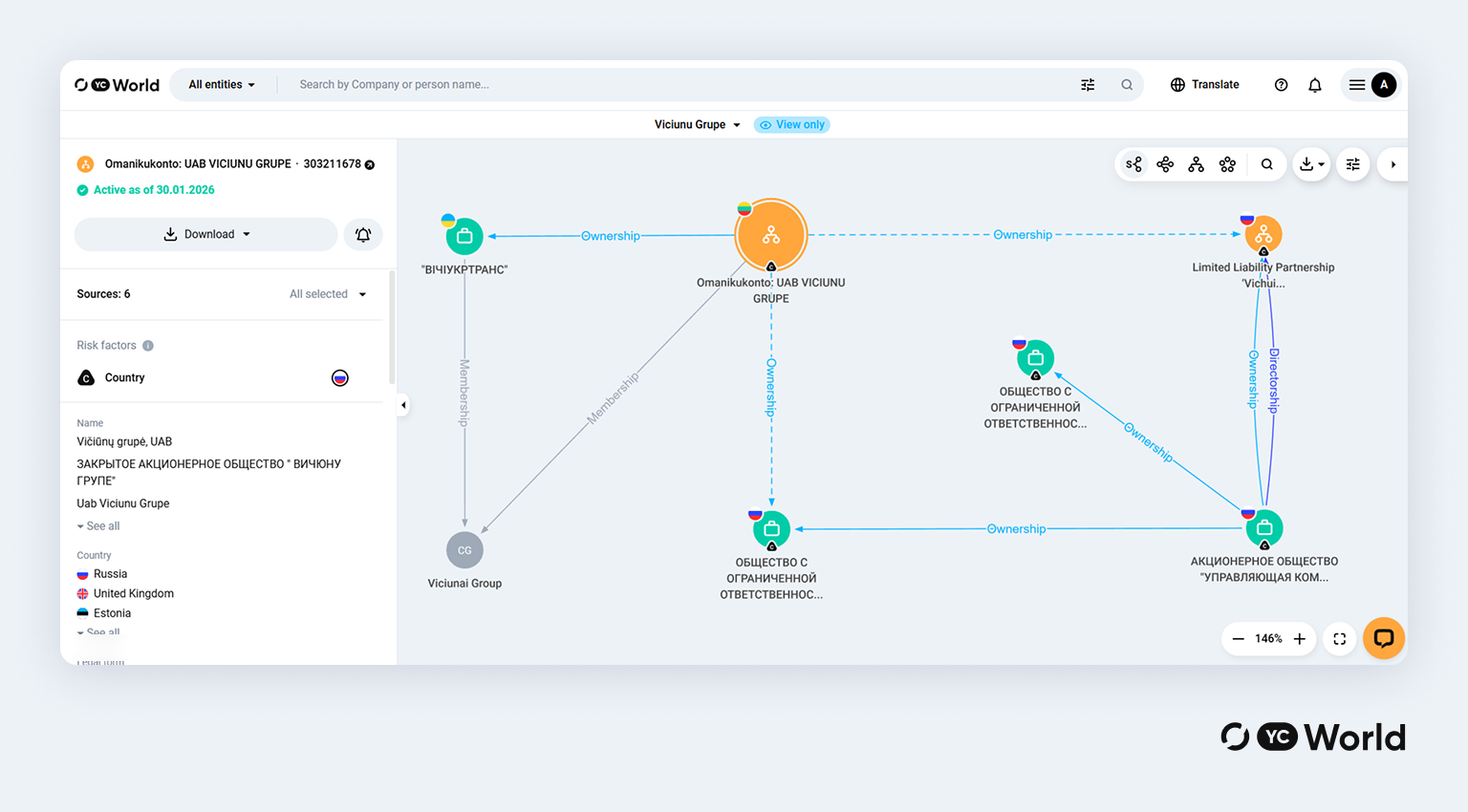
Task: Click the copy icon beside 303211678
Action: tap(370, 165)
